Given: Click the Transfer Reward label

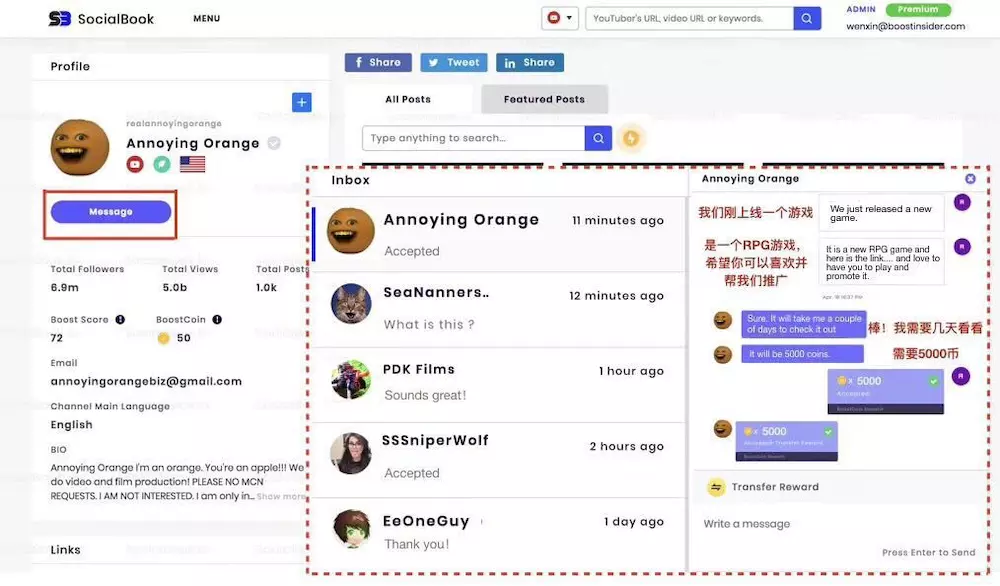Looking at the screenshot, I should (x=775, y=487).
